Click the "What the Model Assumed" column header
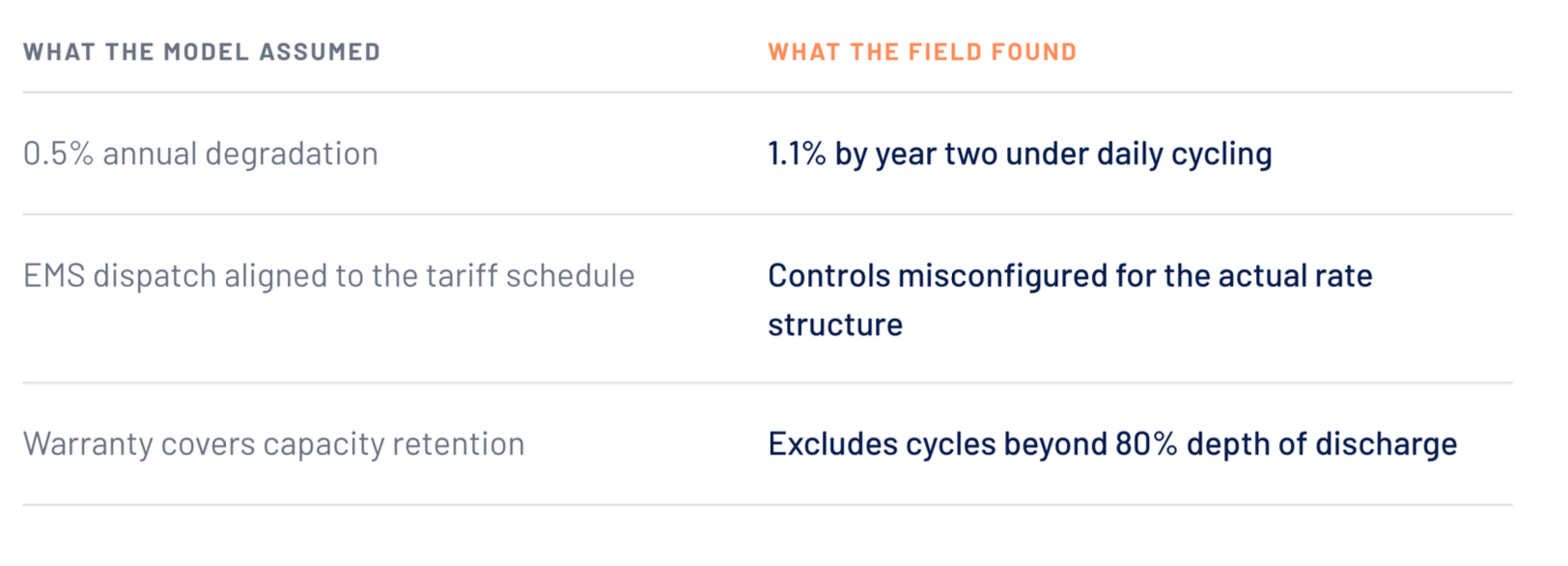This screenshot has width=1568, height=566. tap(202, 52)
